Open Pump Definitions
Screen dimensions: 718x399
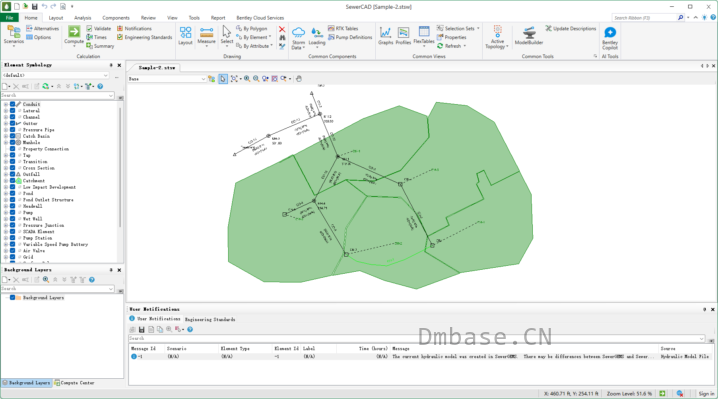tap(350, 37)
